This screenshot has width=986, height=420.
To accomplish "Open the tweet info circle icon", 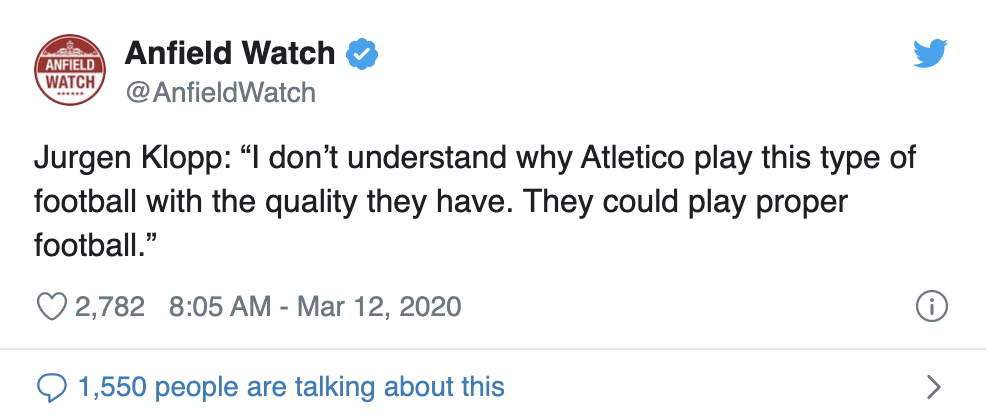I will (930, 307).
